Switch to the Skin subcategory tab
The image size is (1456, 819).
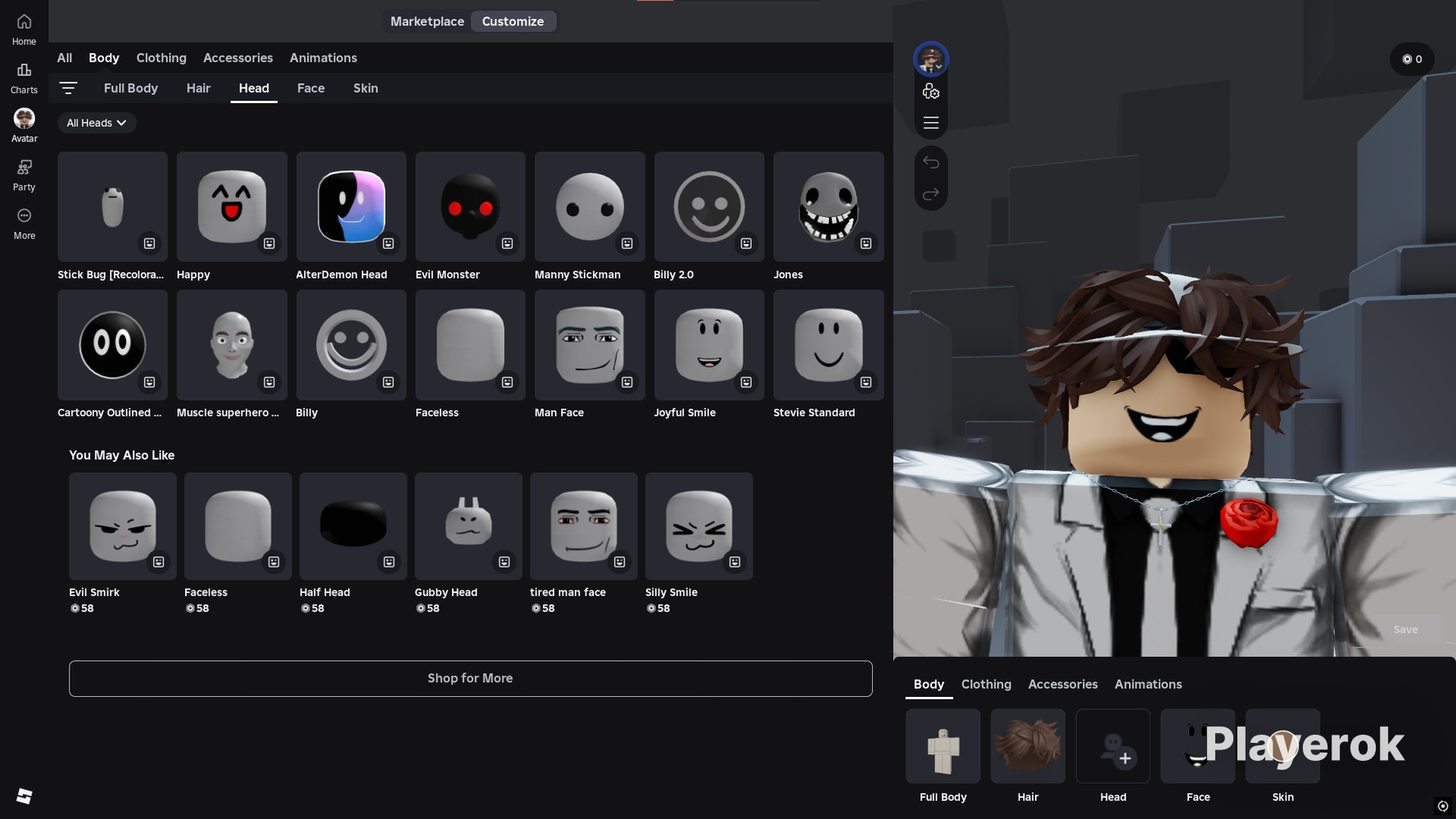366,88
